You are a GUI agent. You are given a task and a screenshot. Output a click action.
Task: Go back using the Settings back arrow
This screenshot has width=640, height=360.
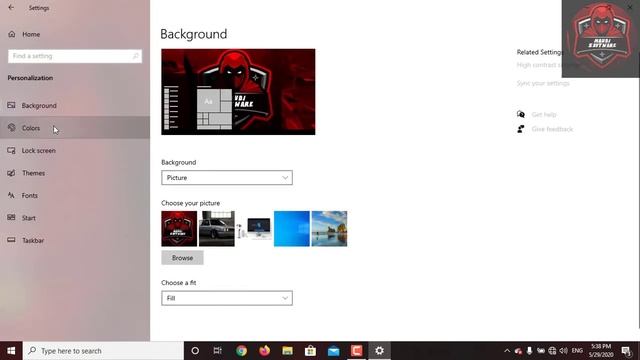(x=11, y=7)
